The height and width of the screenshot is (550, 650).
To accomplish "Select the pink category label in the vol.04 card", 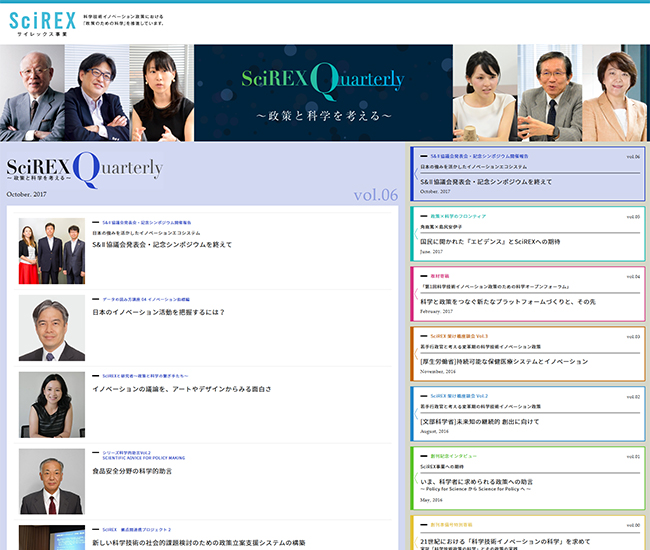I will pyautogui.click(x=439, y=276).
